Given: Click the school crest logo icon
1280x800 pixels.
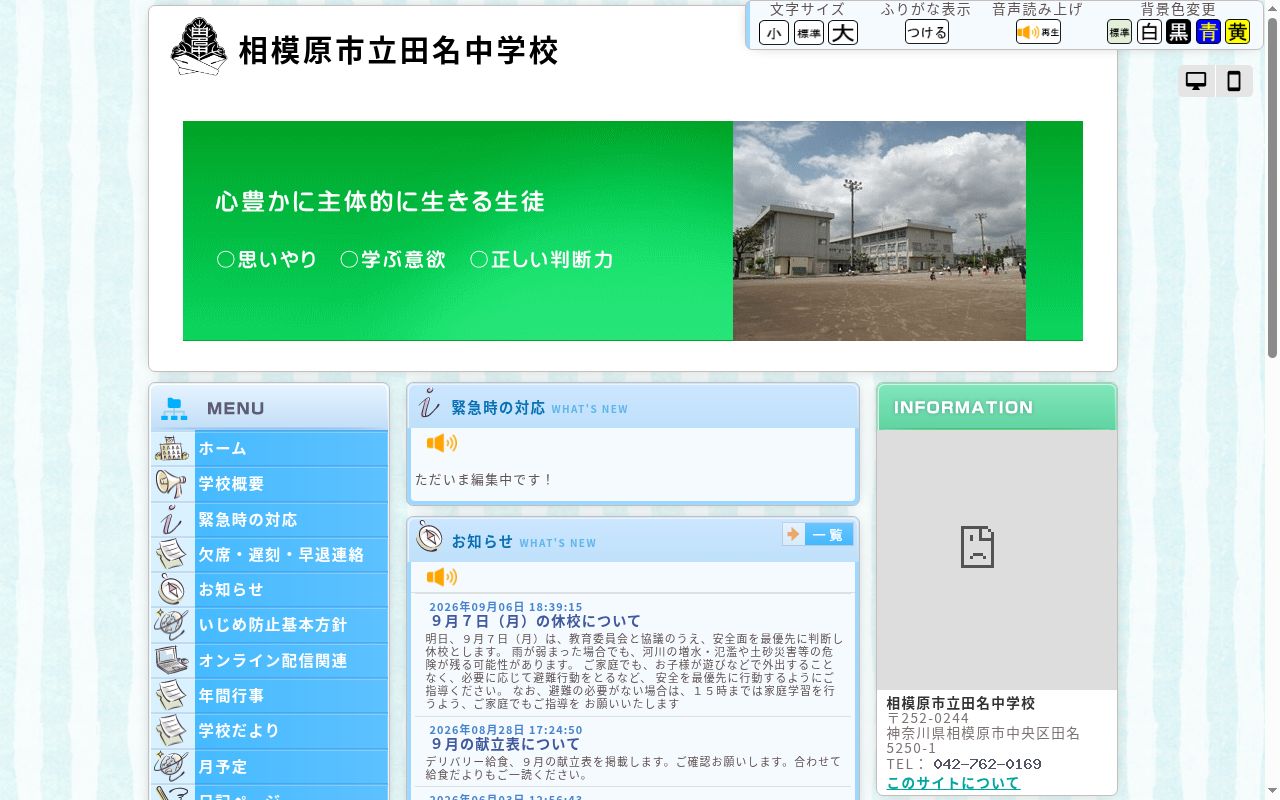Looking at the screenshot, I should (x=198, y=47).
